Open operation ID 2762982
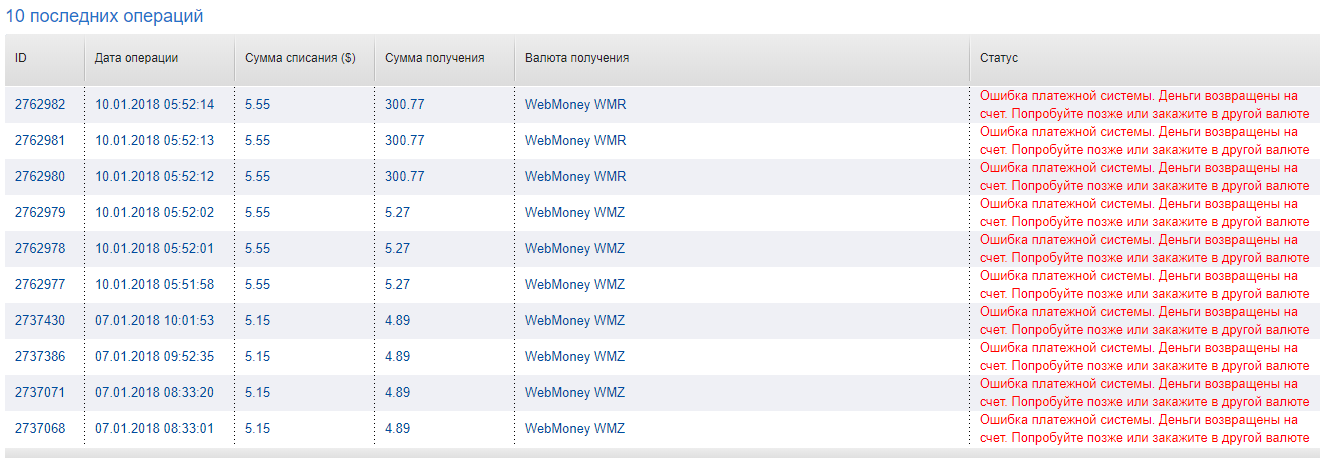 pyautogui.click(x=40, y=104)
